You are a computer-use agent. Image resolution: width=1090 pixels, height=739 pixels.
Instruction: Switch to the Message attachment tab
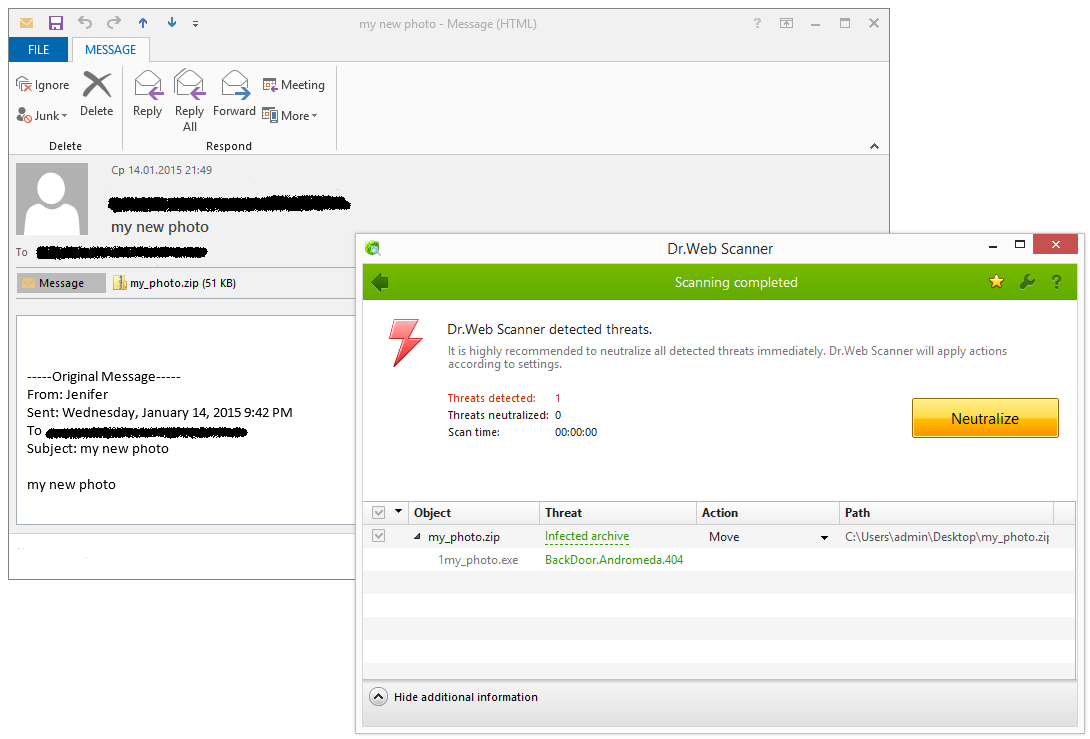tap(61, 283)
